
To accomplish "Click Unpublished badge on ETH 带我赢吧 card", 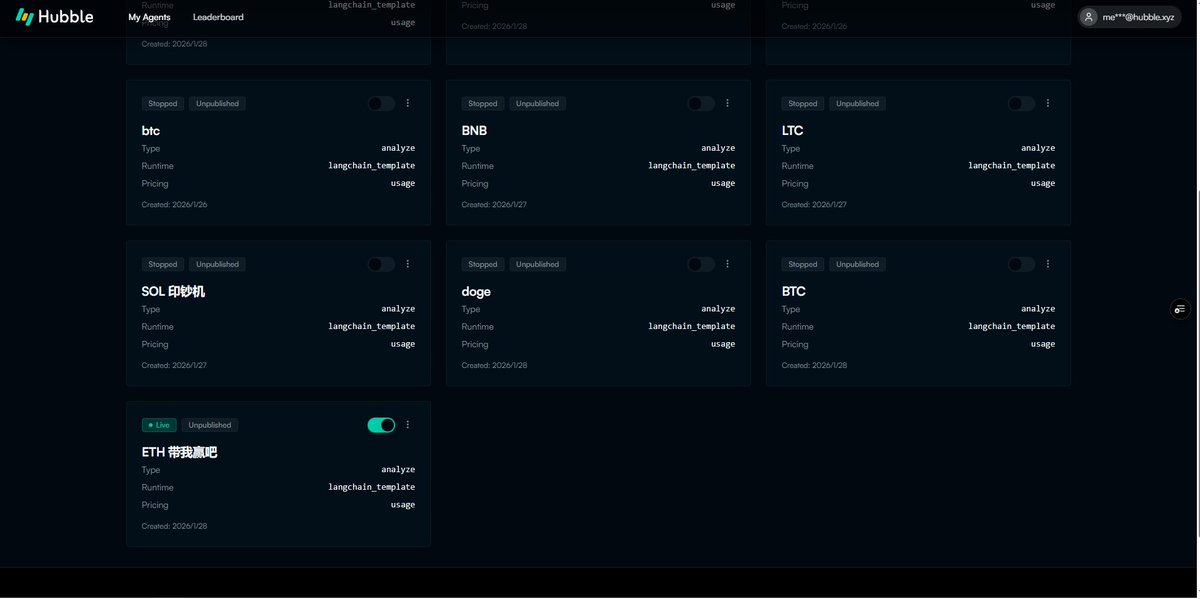I will pos(210,425).
